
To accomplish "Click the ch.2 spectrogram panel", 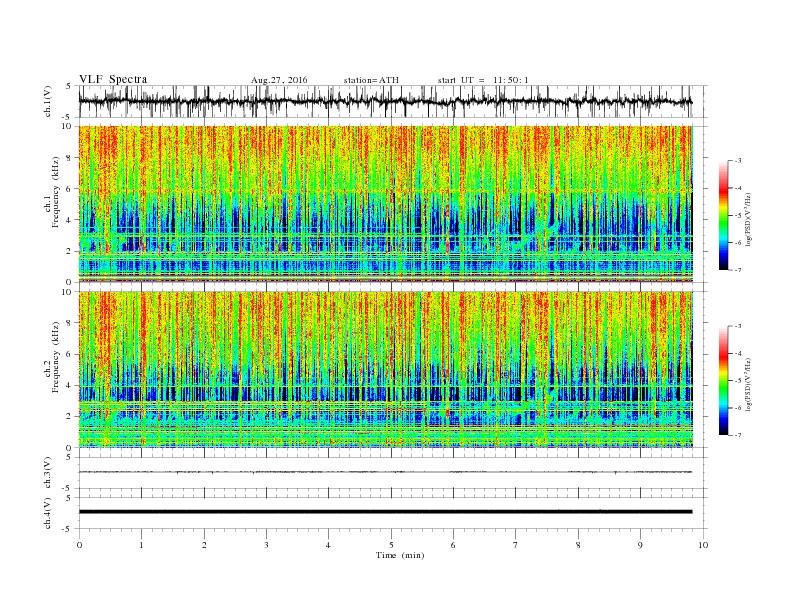I will coord(386,370).
